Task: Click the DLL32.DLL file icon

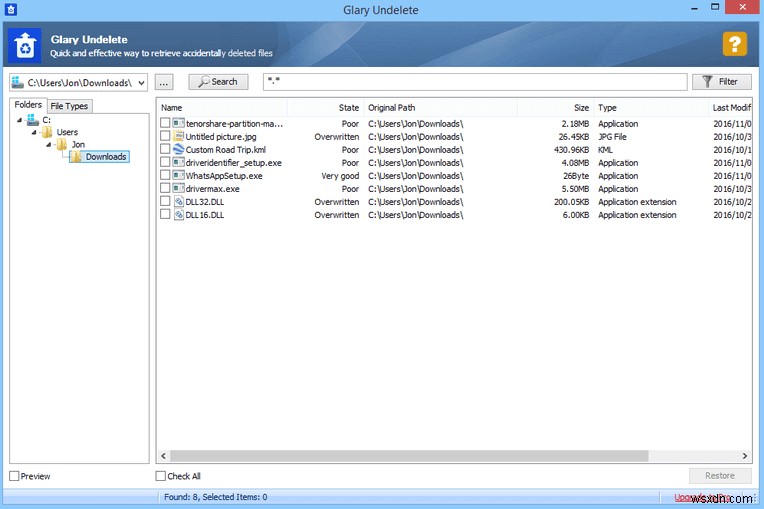Action: pos(178,201)
